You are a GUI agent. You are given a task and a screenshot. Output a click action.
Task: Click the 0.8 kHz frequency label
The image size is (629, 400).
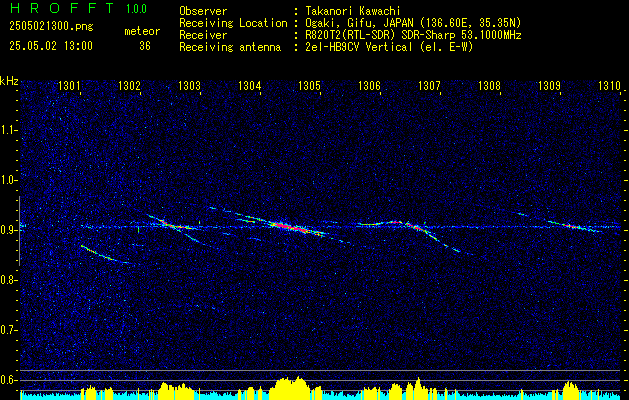[9, 280]
